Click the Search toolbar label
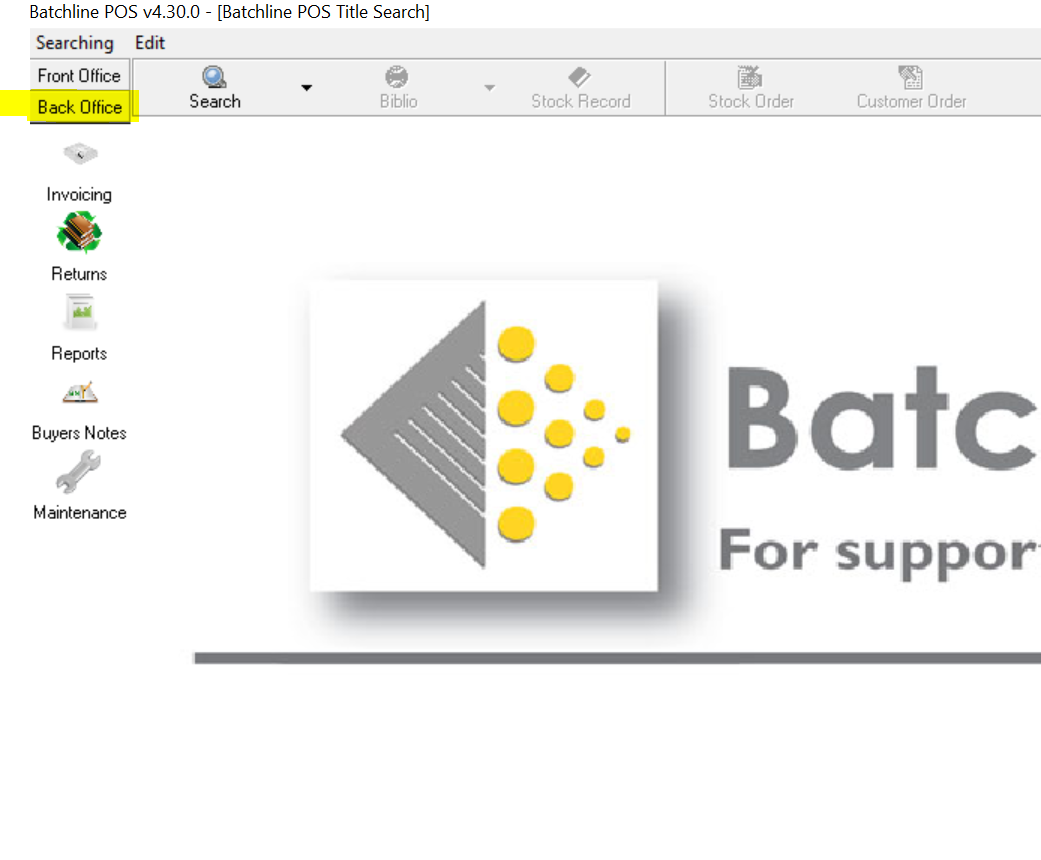 214,102
